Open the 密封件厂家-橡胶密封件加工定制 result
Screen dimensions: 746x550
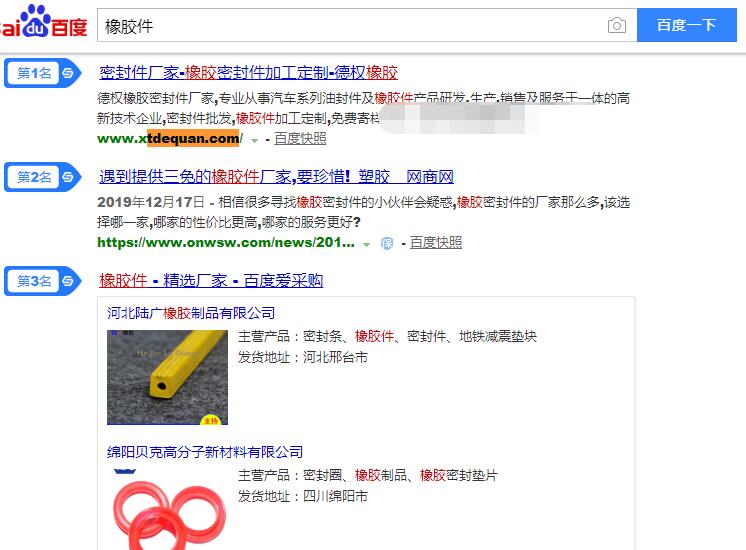248,72
